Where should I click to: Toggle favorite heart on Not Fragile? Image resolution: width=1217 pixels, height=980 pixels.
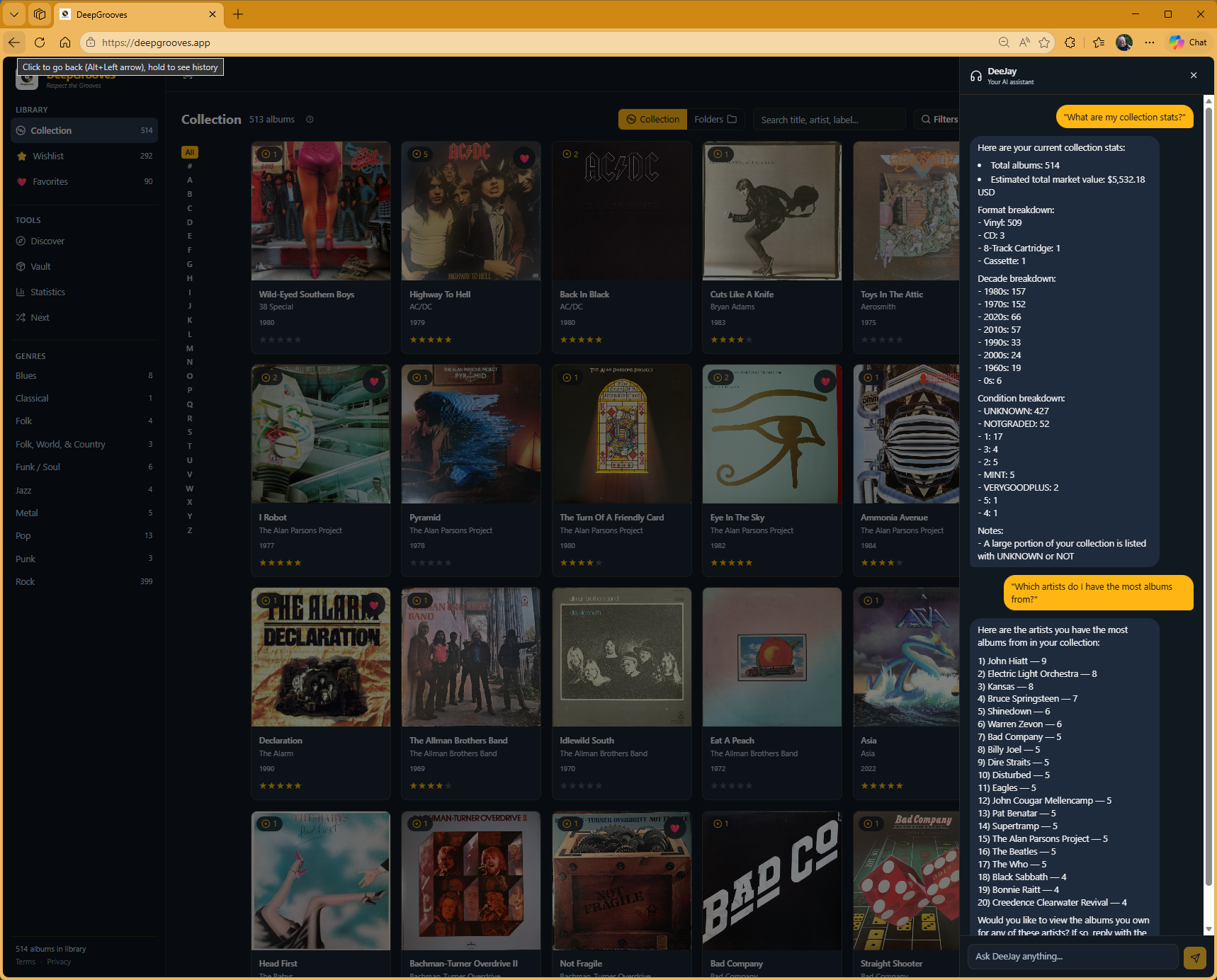pos(675,828)
